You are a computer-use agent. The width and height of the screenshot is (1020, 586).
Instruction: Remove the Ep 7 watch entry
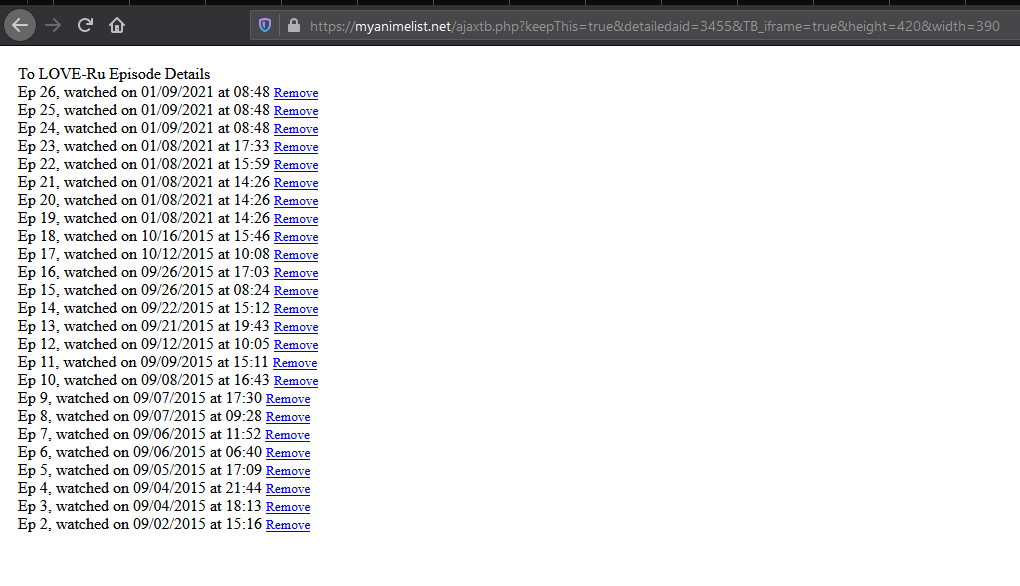[288, 435]
